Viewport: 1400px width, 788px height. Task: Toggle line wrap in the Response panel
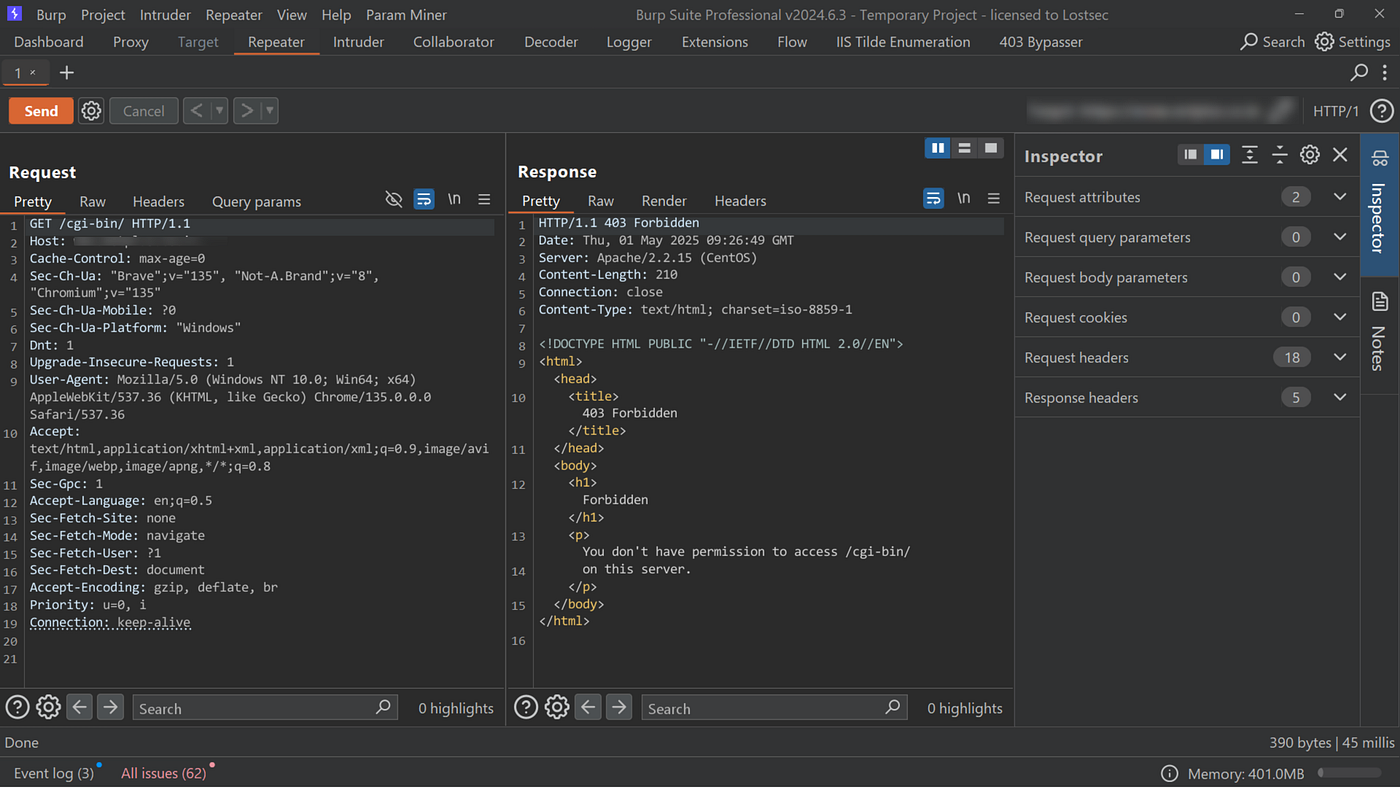click(x=933, y=199)
